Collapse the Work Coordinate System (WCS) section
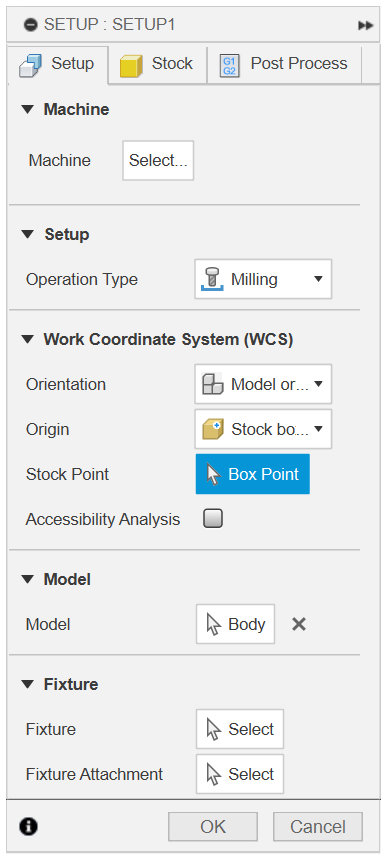 click(x=27, y=340)
